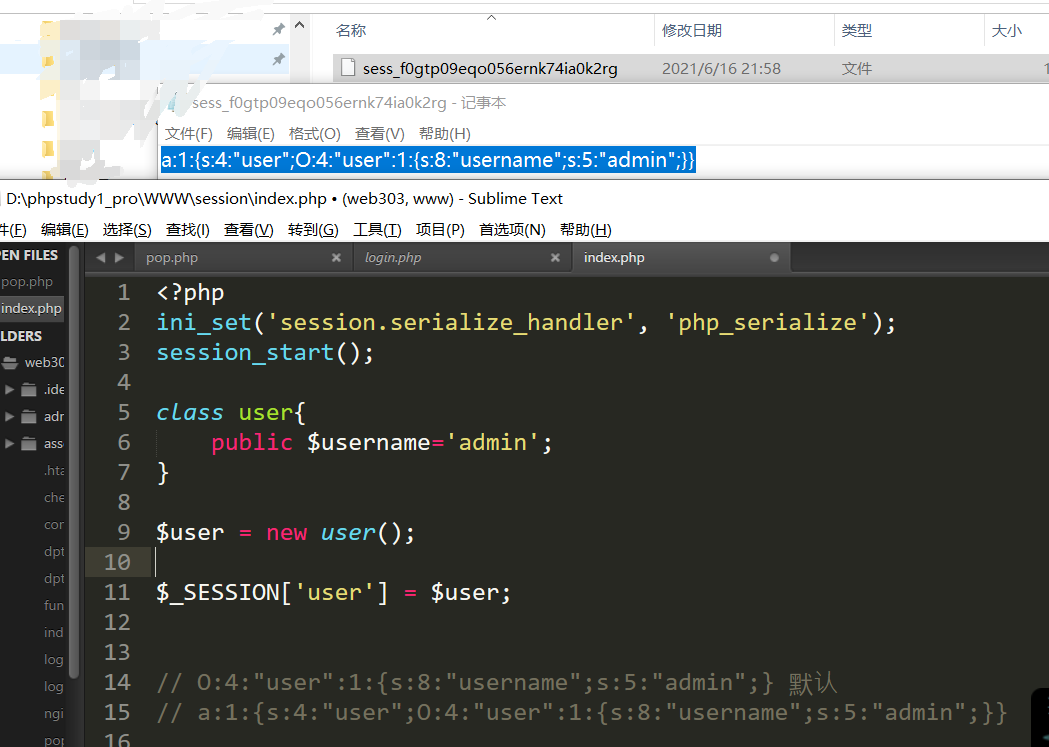Click the public $username line
The width and height of the screenshot is (1049, 747).
(x=382, y=442)
